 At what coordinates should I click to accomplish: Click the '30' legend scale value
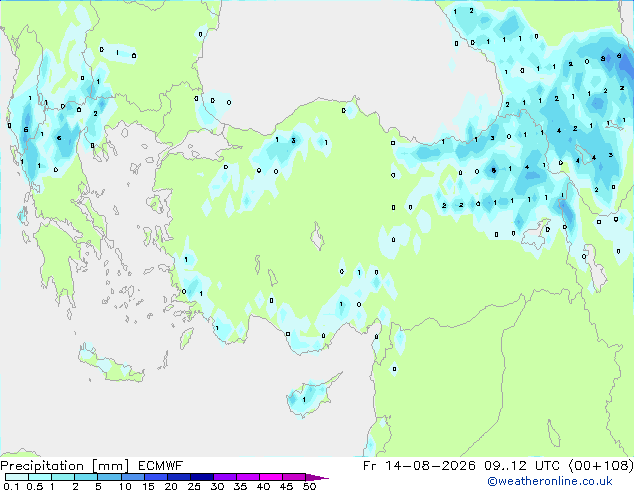[218, 486]
